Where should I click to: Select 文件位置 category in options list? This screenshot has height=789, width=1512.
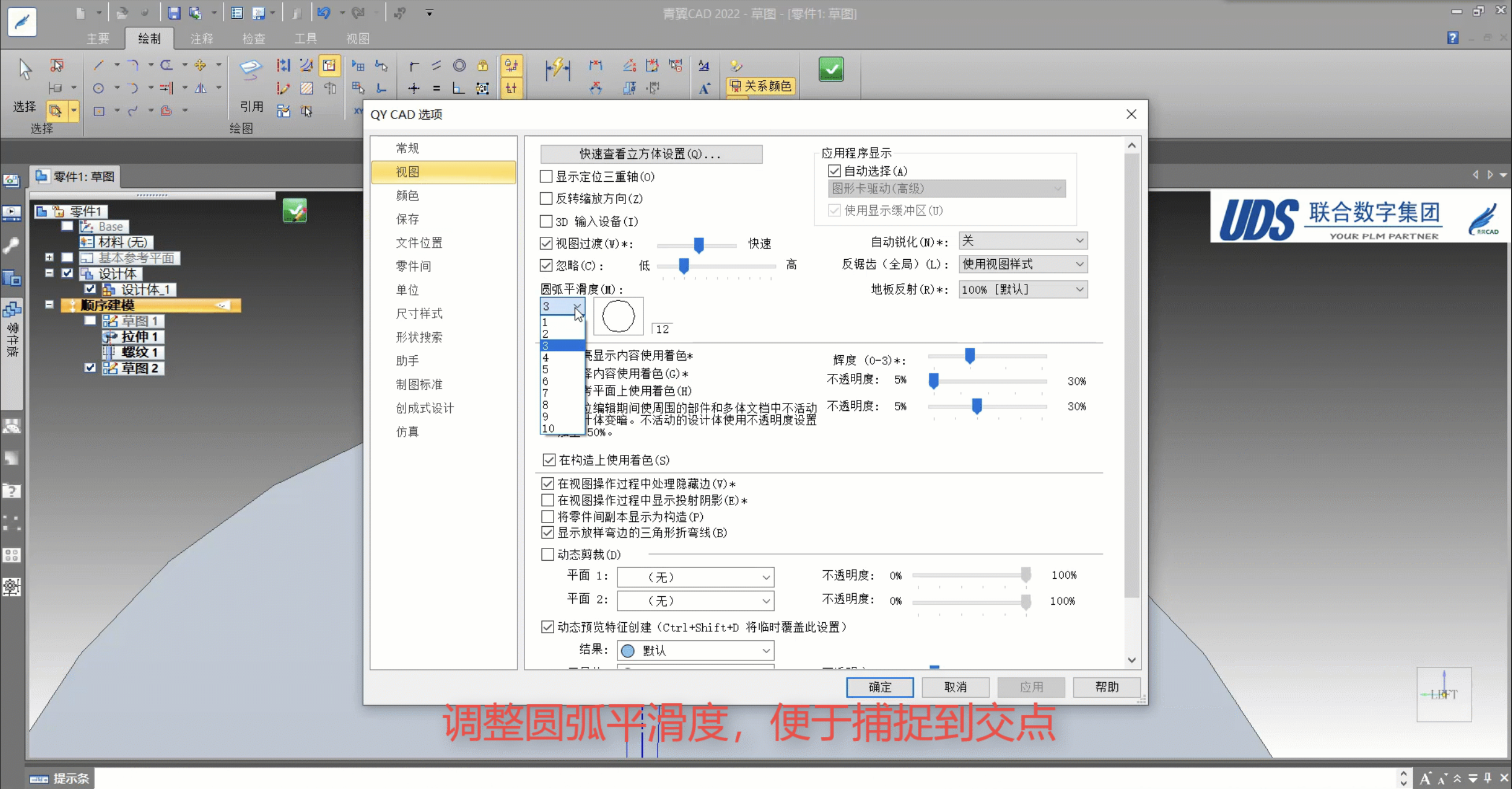(444, 242)
